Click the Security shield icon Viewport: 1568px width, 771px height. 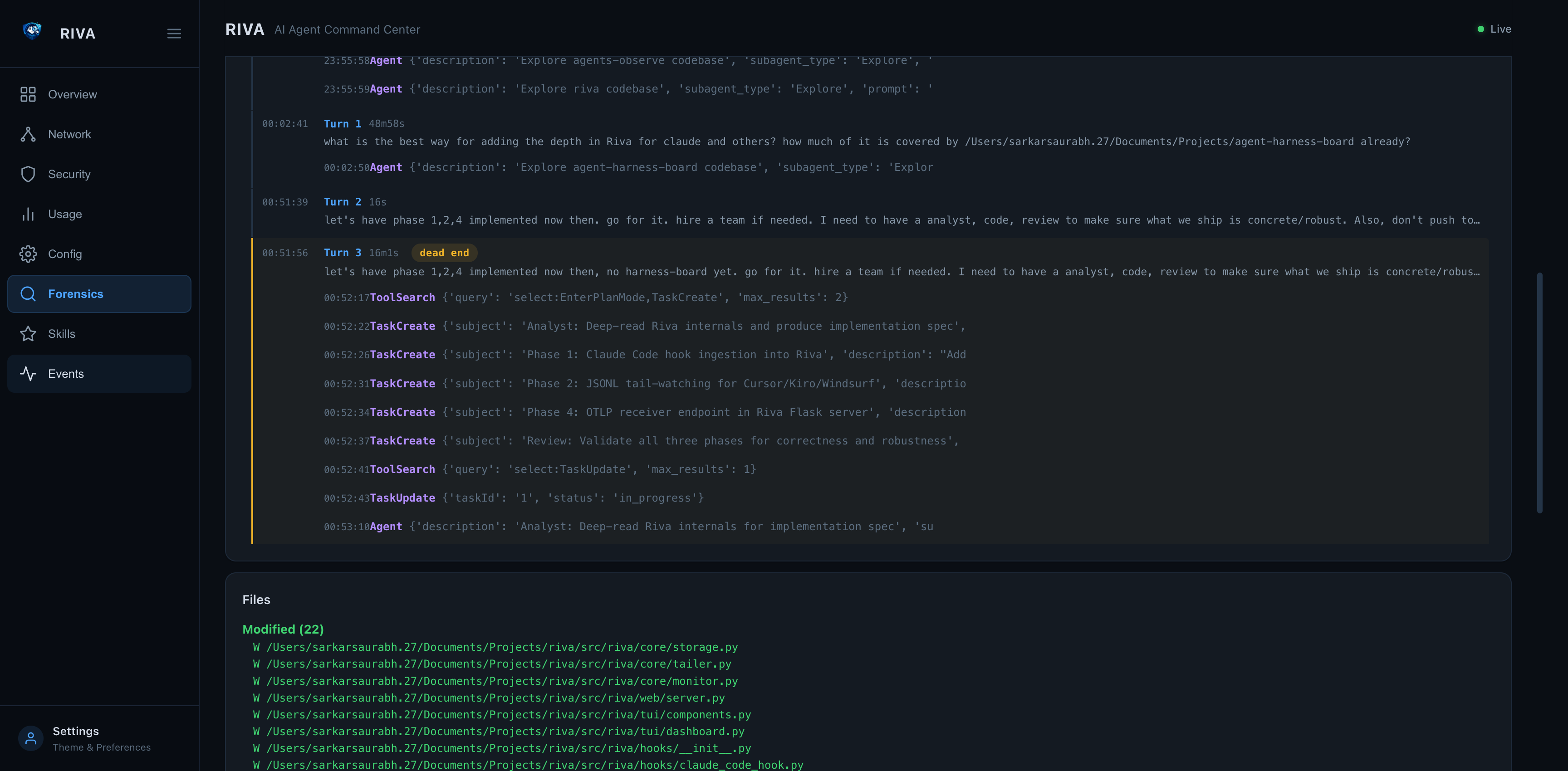[28, 174]
